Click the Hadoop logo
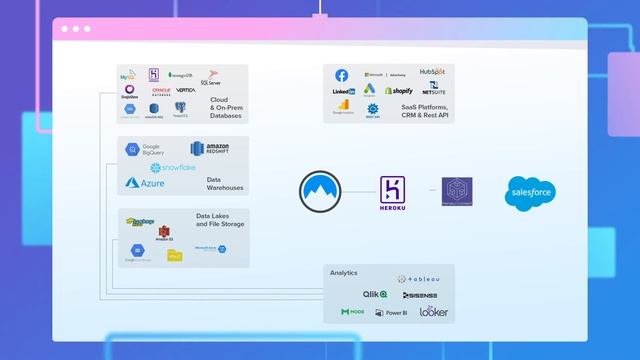Screen dimensions: 640x360 pyautogui.click(x=140, y=222)
